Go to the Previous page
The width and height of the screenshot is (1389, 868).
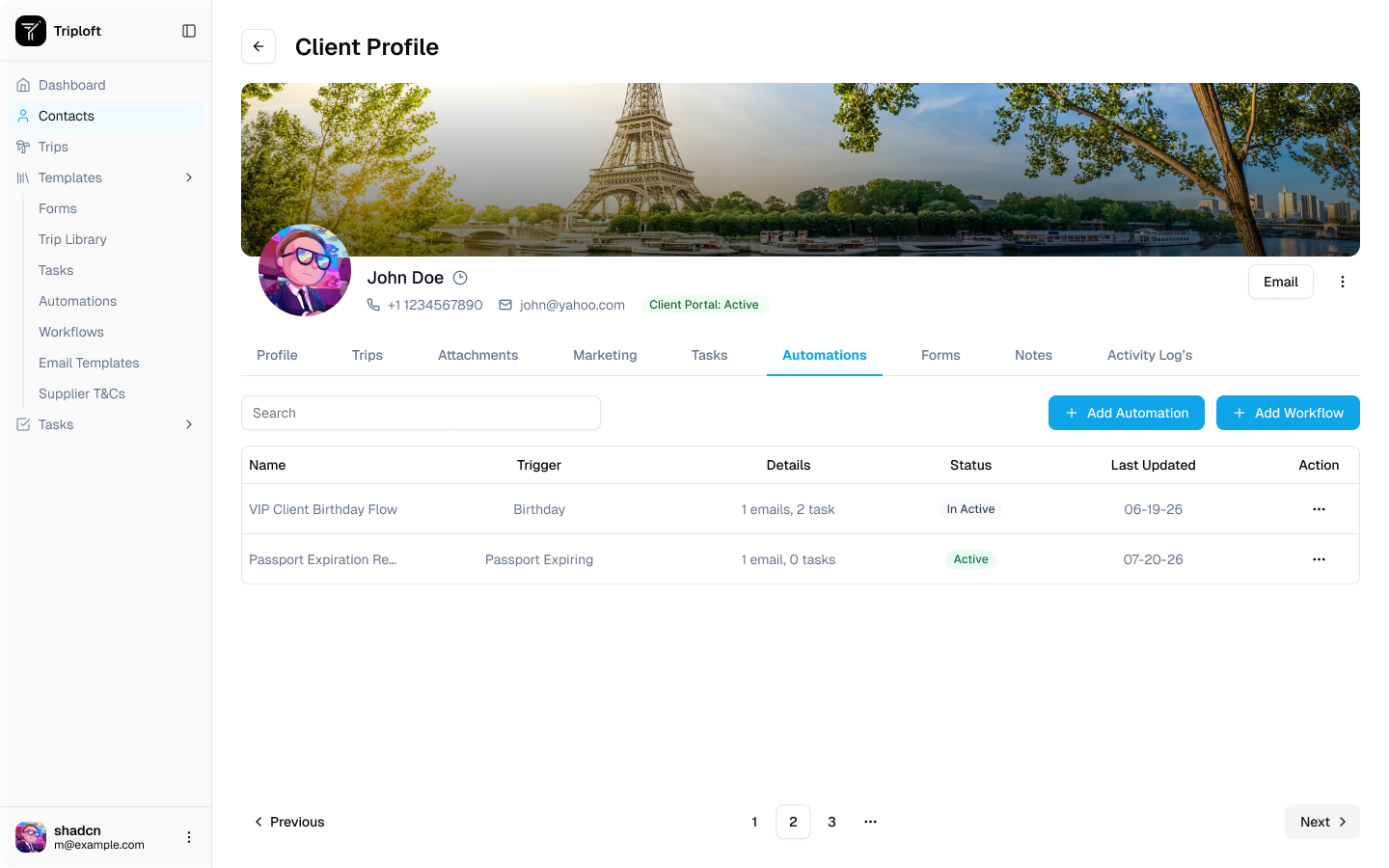pyautogui.click(x=288, y=822)
